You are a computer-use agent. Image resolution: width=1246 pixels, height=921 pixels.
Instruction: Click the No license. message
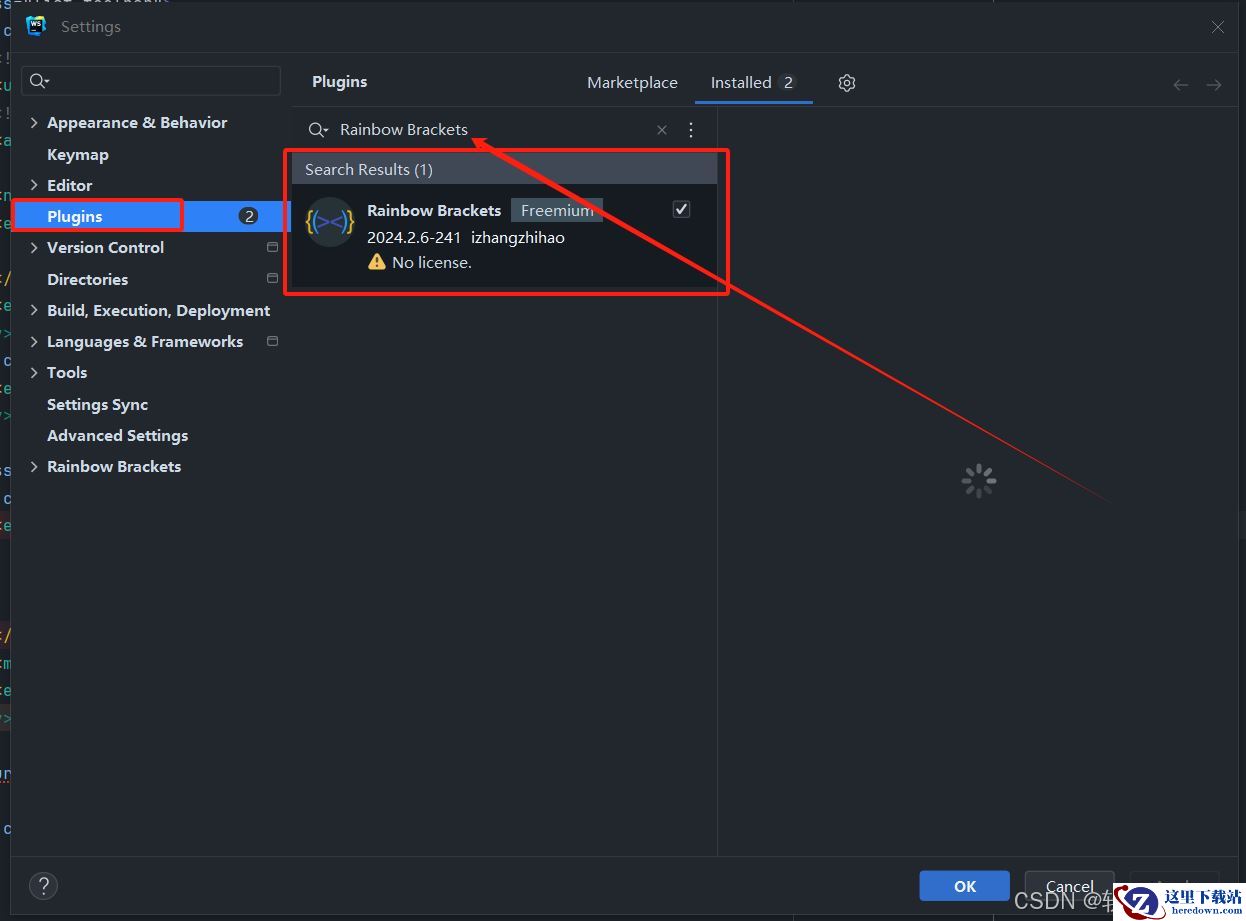pyautogui.click(x=432, y=262)
